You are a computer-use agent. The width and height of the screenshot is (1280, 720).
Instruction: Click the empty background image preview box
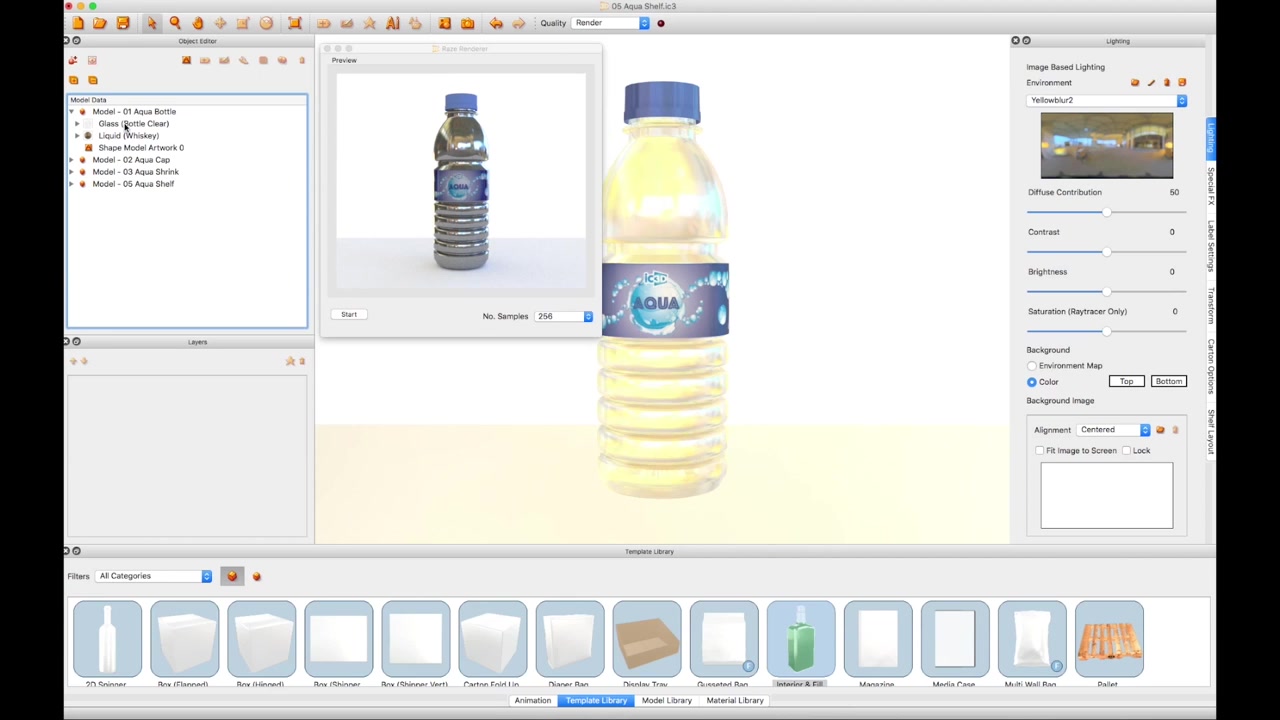coord(1106,495)
